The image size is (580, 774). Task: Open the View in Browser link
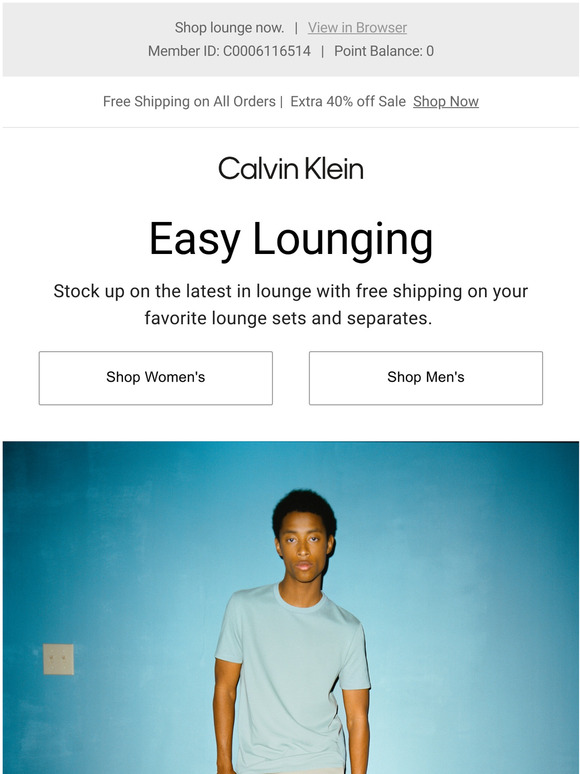pos(357,28)
